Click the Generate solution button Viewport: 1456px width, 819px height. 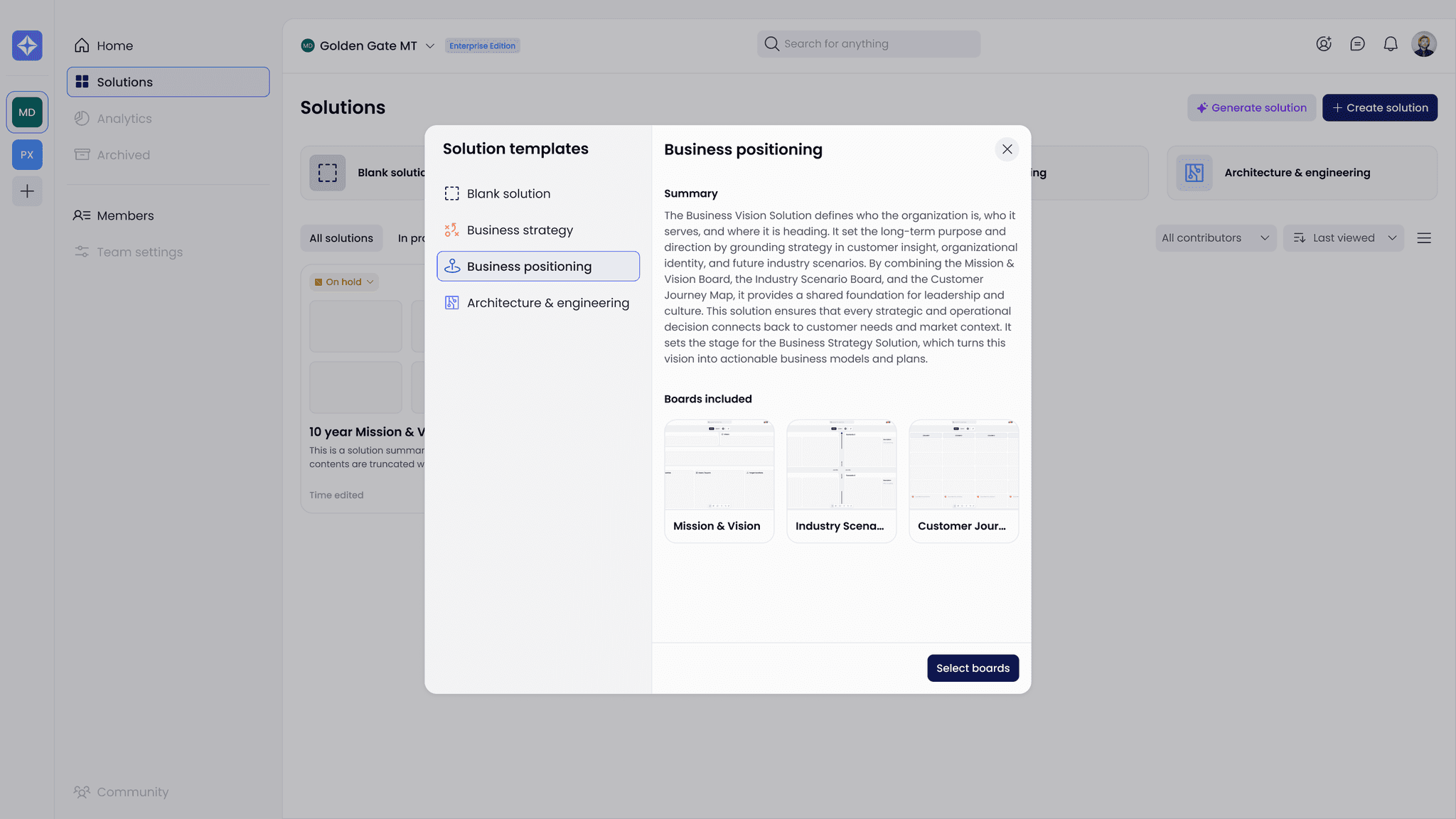pyautogui.click(x=1251, y=108)
